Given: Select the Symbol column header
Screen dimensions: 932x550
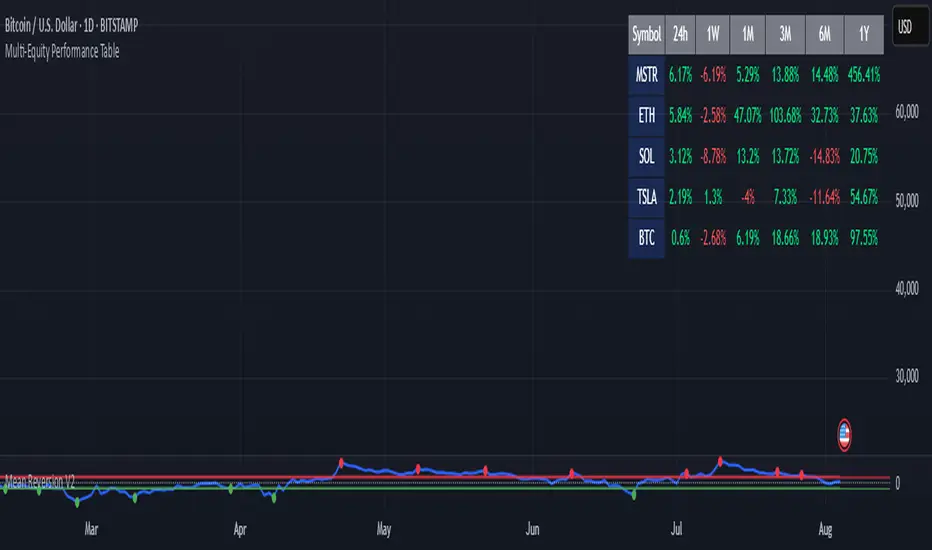Looking at the screenshot, I should tap(647, 35).
